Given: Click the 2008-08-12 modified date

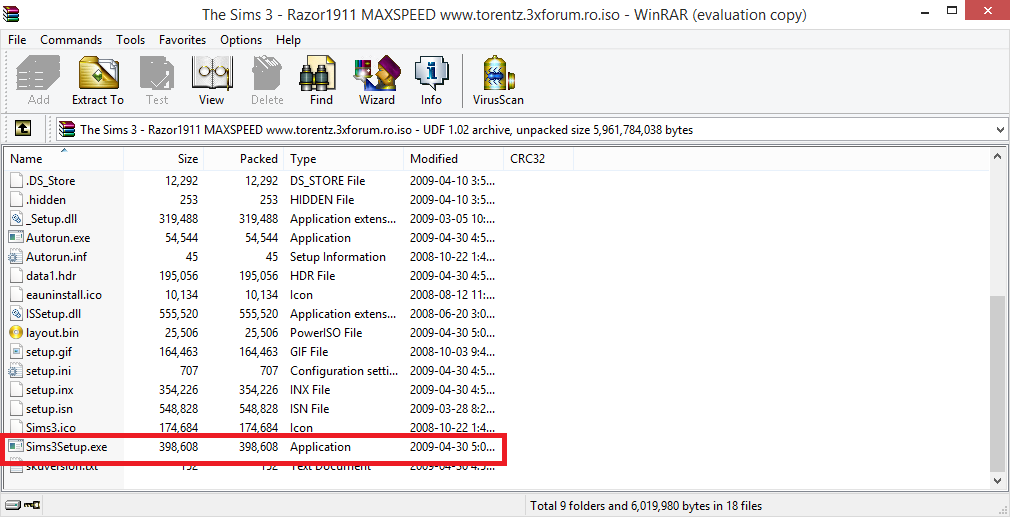Looking at the screenshot, I should tap(452, 295).
